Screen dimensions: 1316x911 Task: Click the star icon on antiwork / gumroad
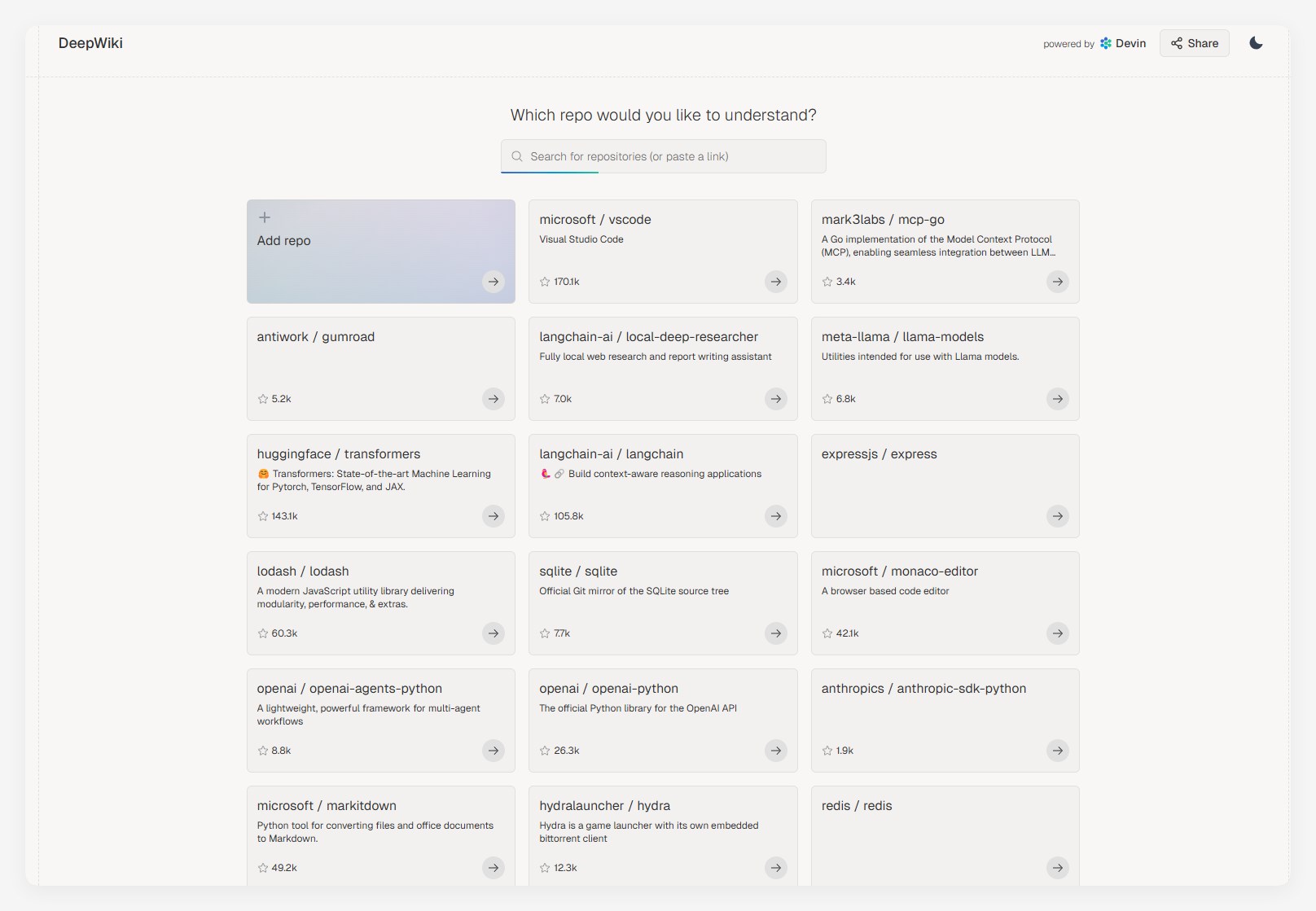tap(263, 399)
